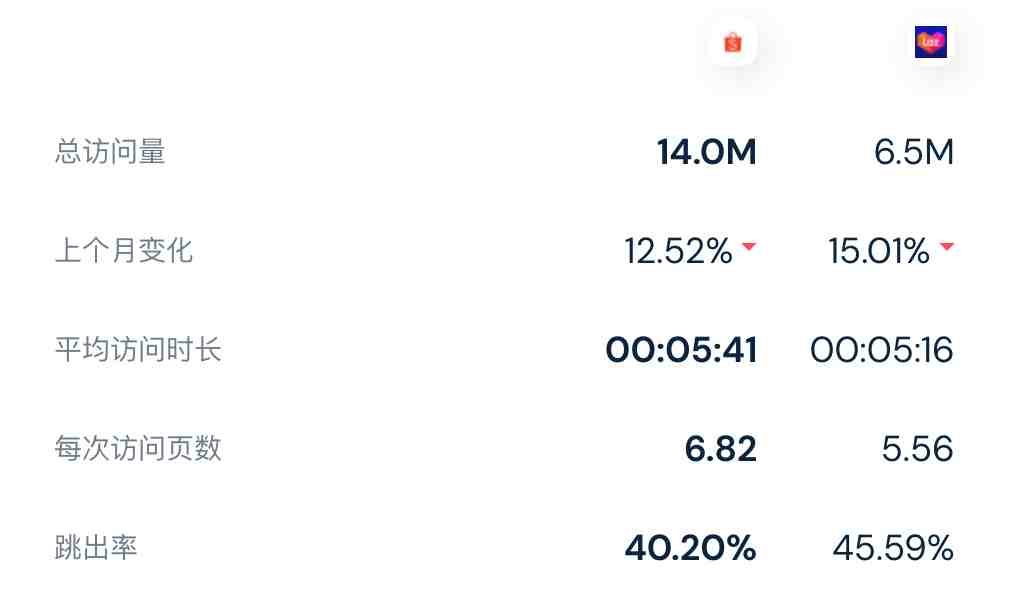This screenshot has height=594, width=1016.
Task: Select the 上个月变化 row label
Action: [x=124, y=251]
